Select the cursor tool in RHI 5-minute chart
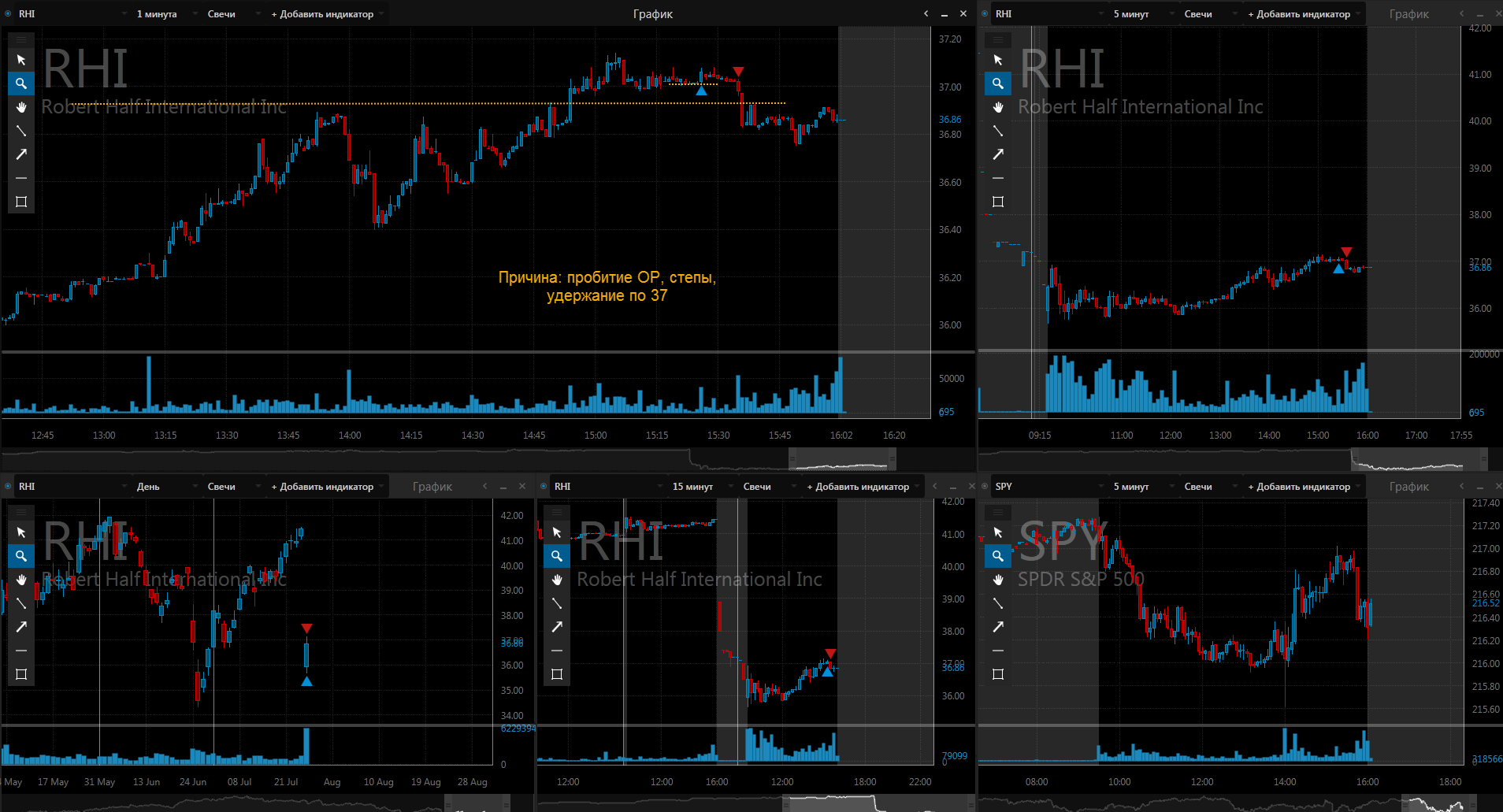The width and height of the screenshot is (1503, 812). [998, 60]
